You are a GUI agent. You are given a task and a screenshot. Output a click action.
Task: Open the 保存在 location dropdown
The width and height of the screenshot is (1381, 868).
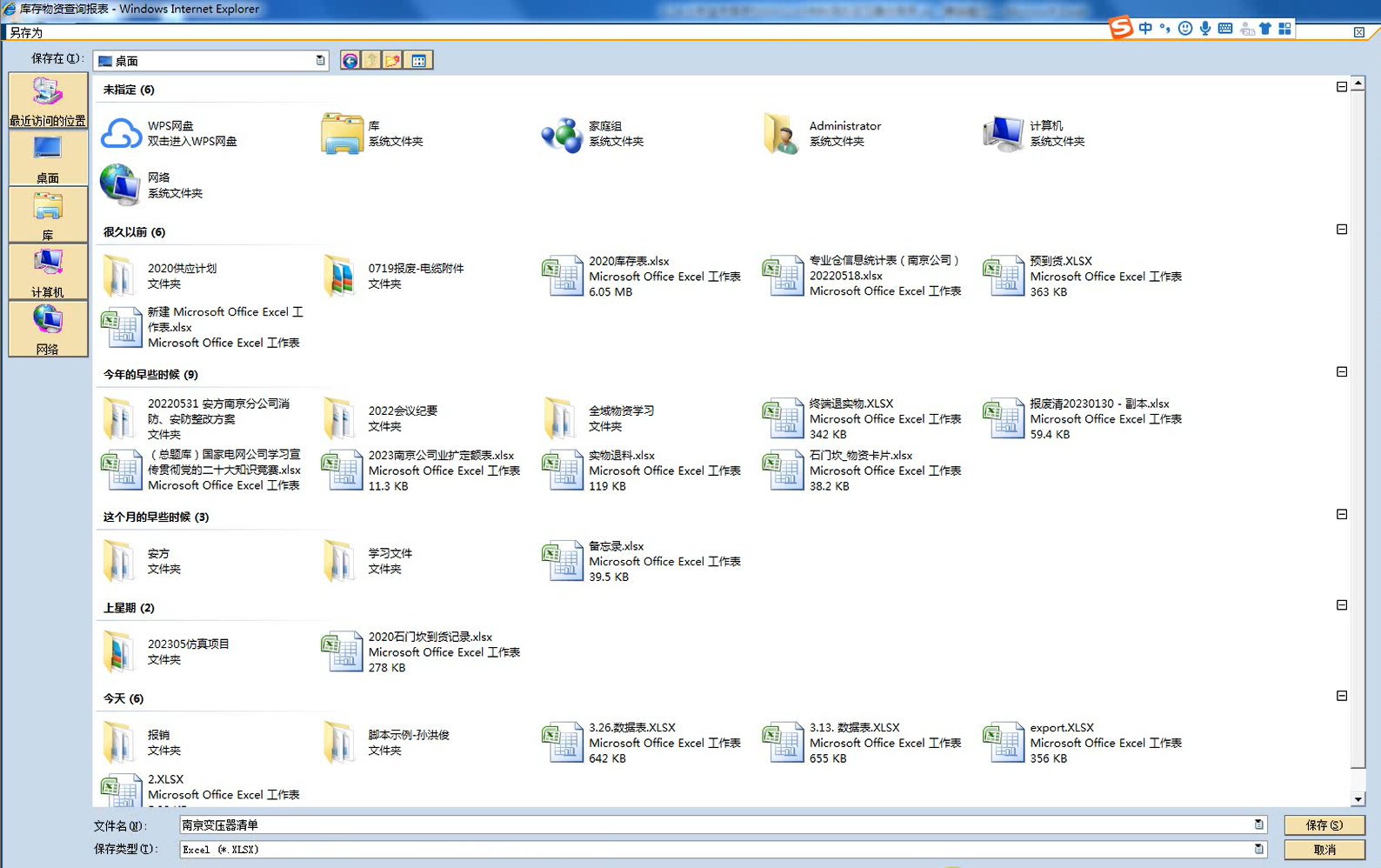click(320, 60)
